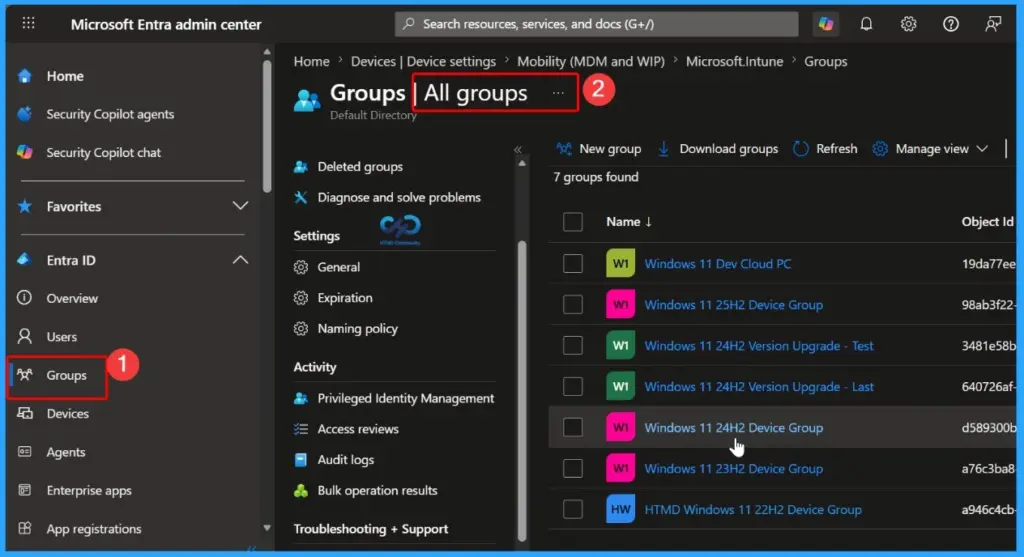Viewport: 1024px width, 557px height.
Task: Click the Enterprise apps icon
Action: pos(25,490)
